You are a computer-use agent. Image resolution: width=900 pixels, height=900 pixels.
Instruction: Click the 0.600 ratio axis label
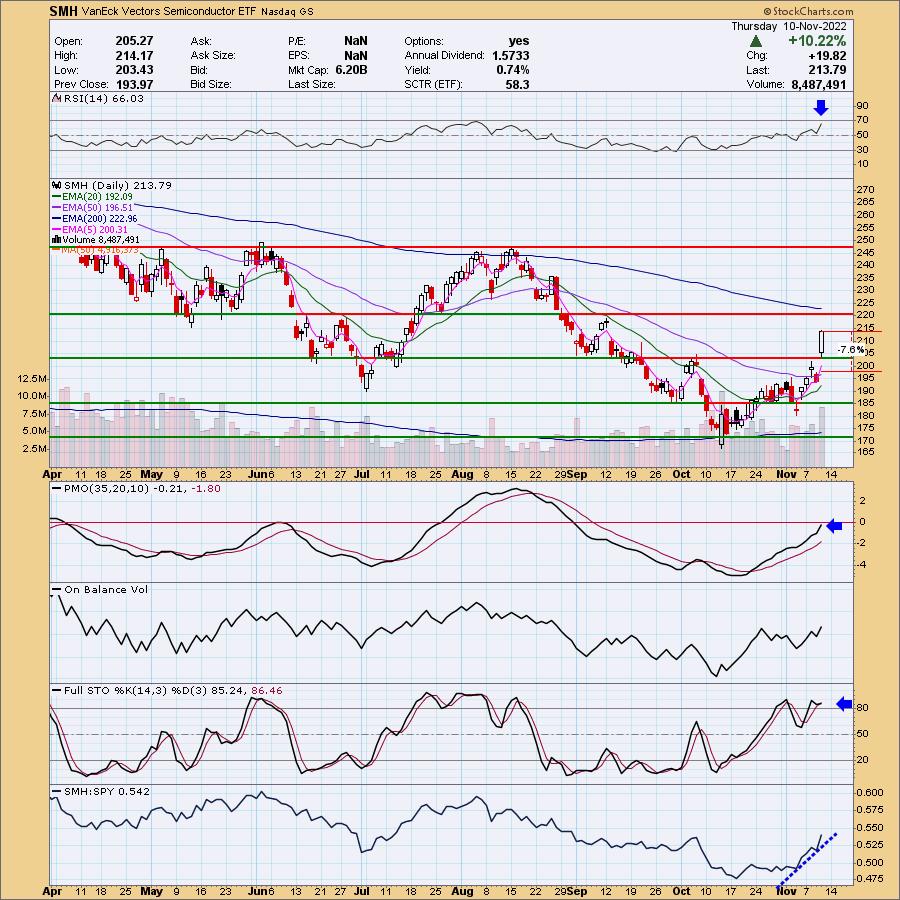(x=870, y=793)
